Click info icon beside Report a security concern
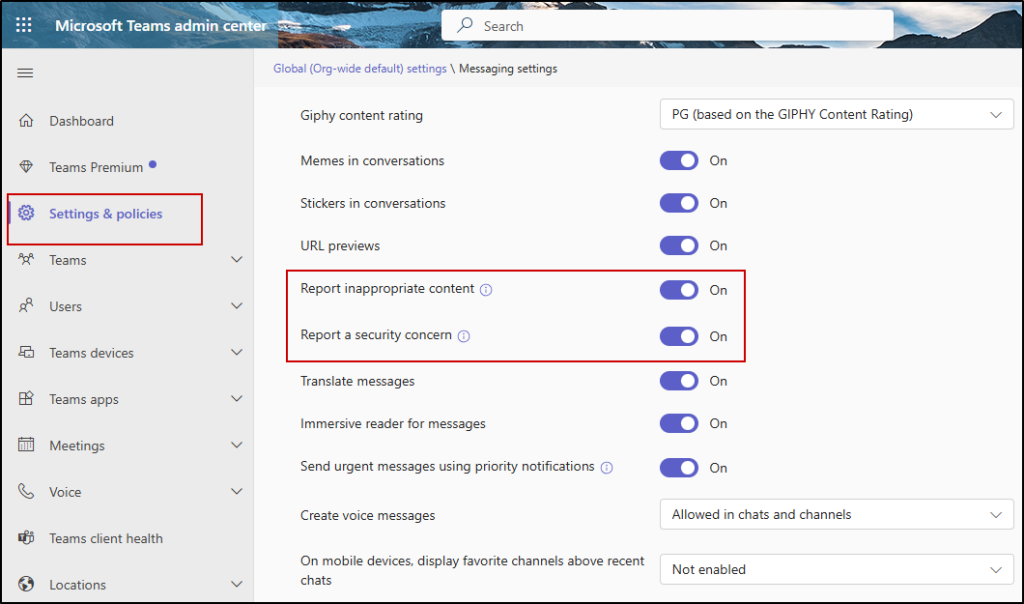 (x=464, y=336)
